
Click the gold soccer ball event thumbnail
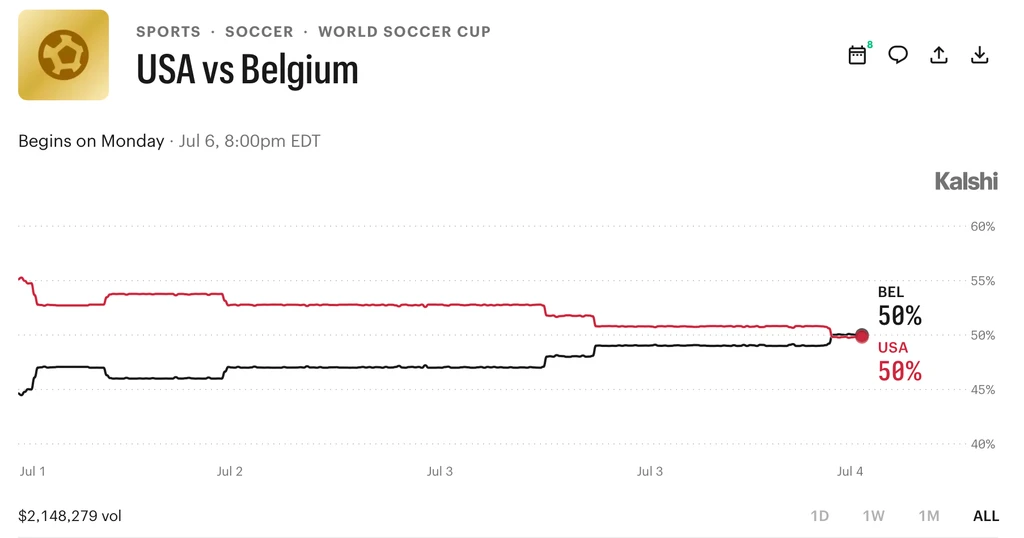point(63,55)
